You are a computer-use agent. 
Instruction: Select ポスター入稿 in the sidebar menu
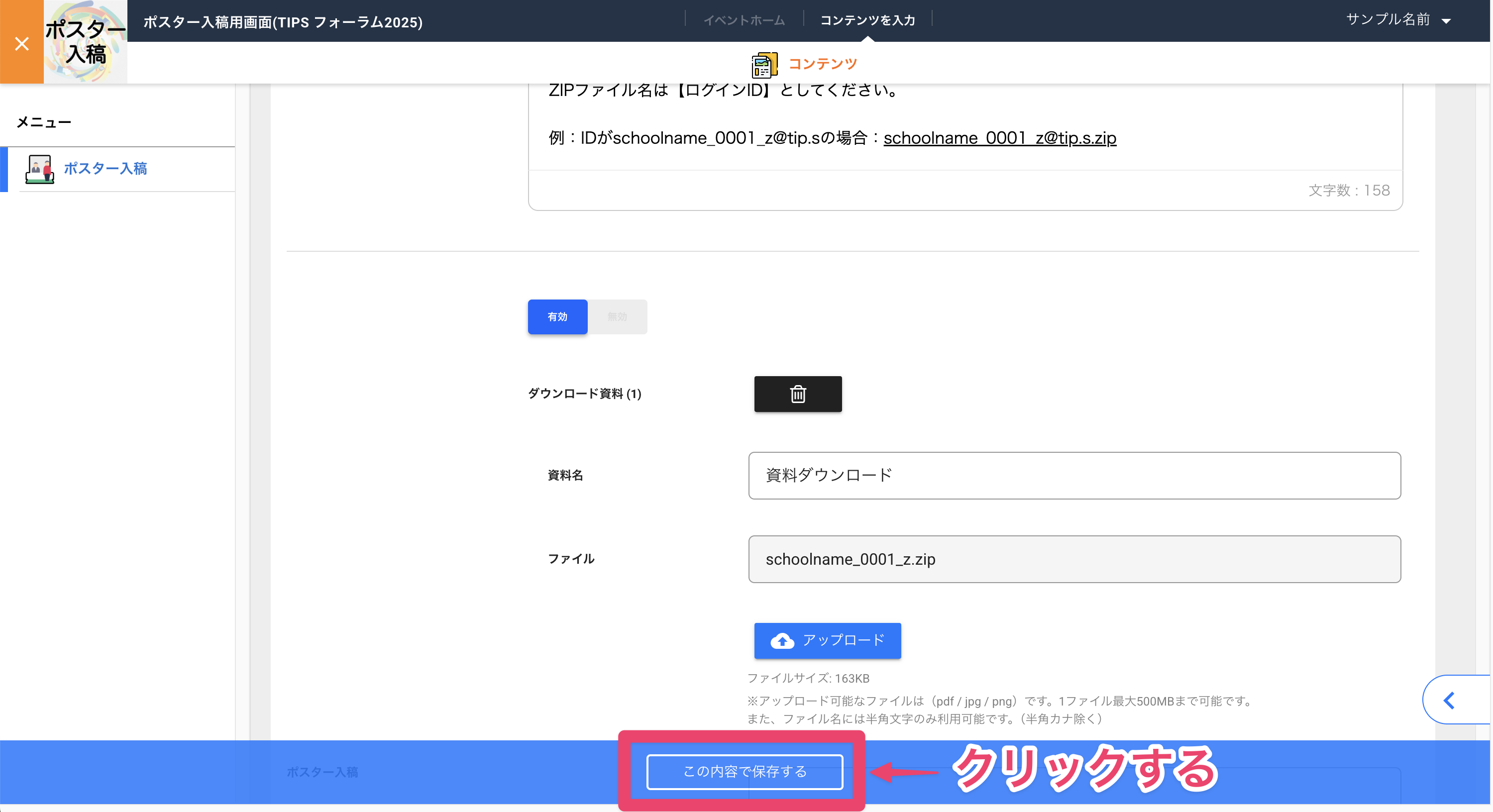106,169
